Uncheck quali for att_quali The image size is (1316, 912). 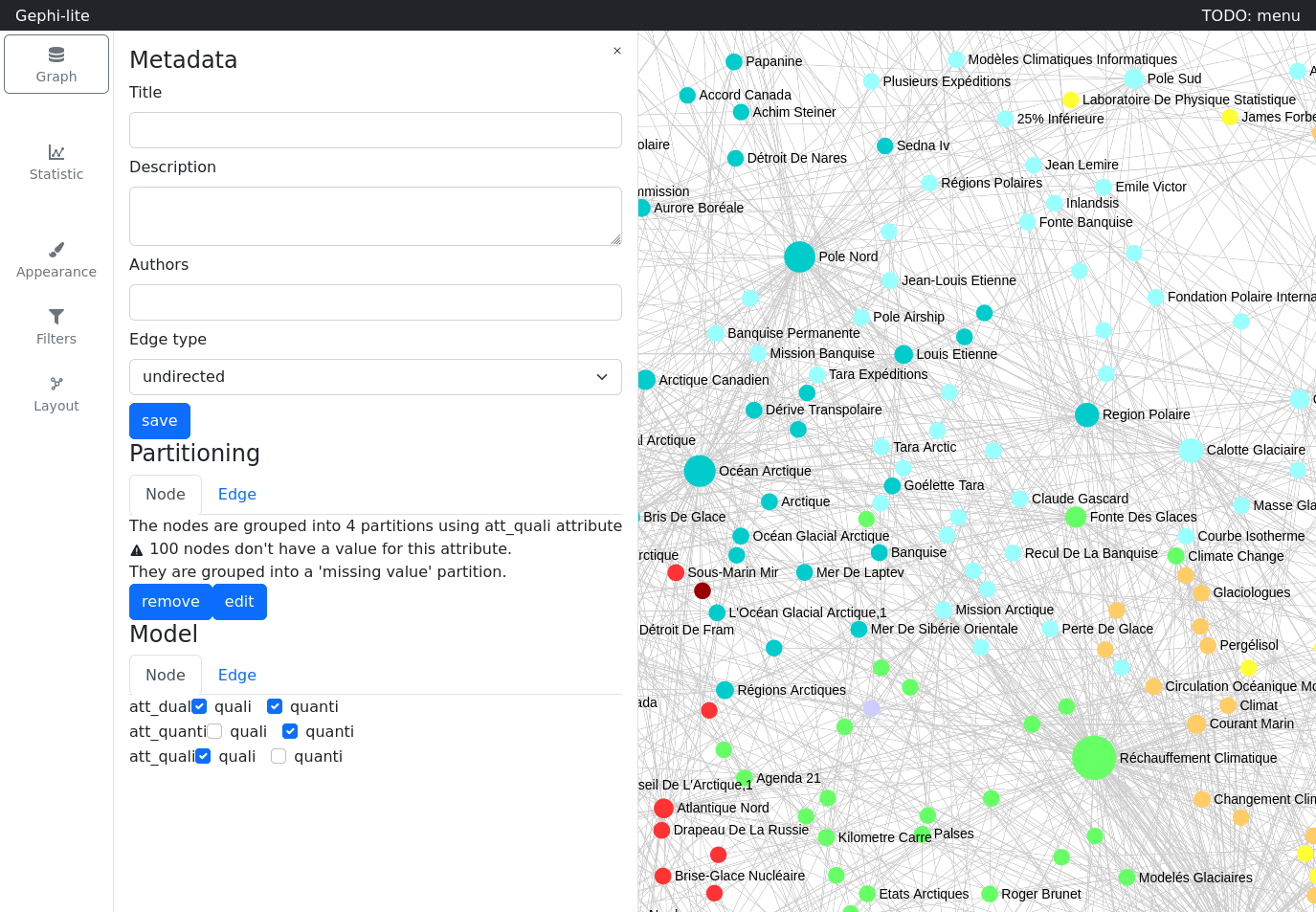click(203, 756)
